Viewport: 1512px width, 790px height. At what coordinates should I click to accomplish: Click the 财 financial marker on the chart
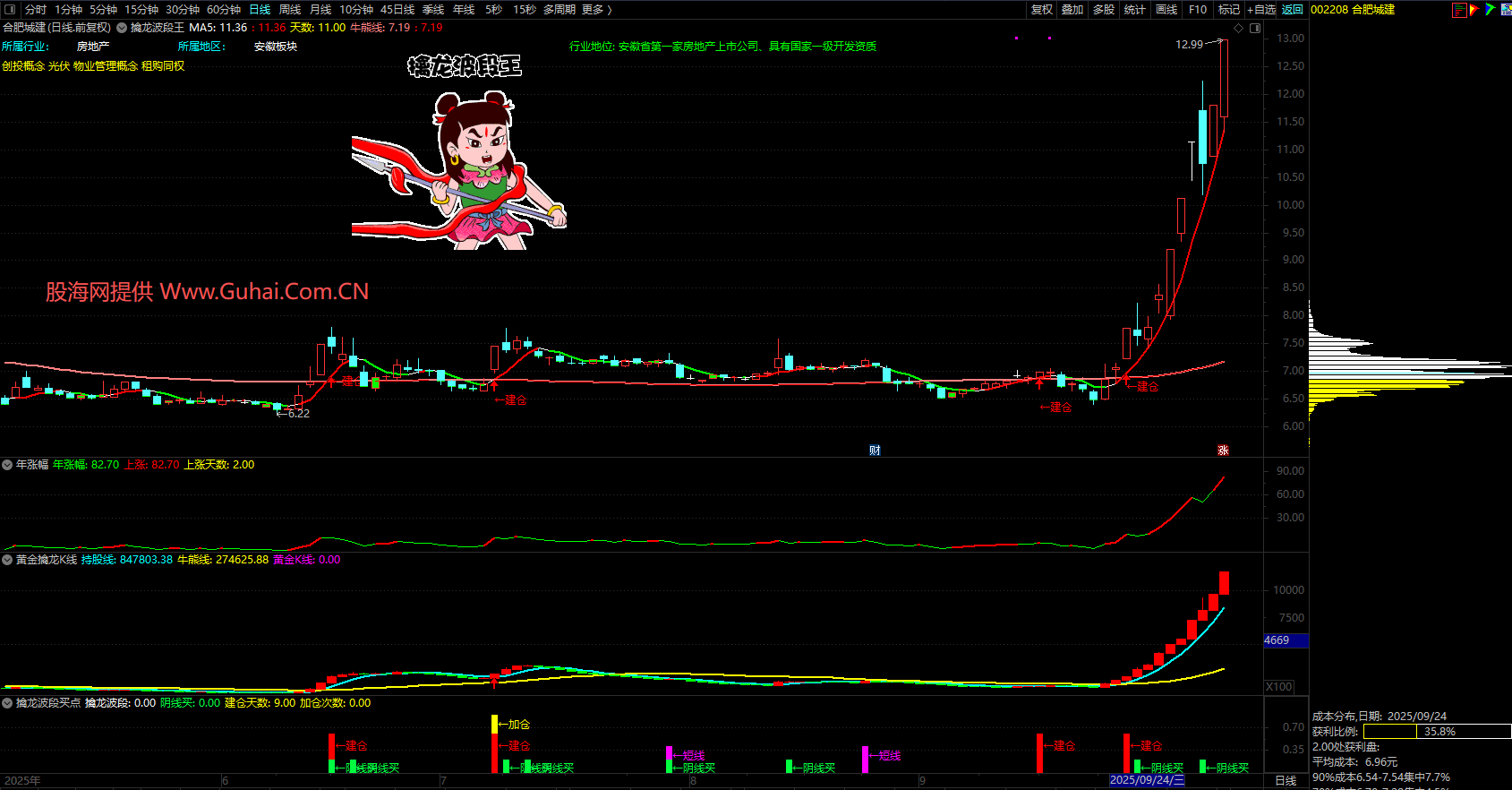pyautogui.click(x=875, y=451)
